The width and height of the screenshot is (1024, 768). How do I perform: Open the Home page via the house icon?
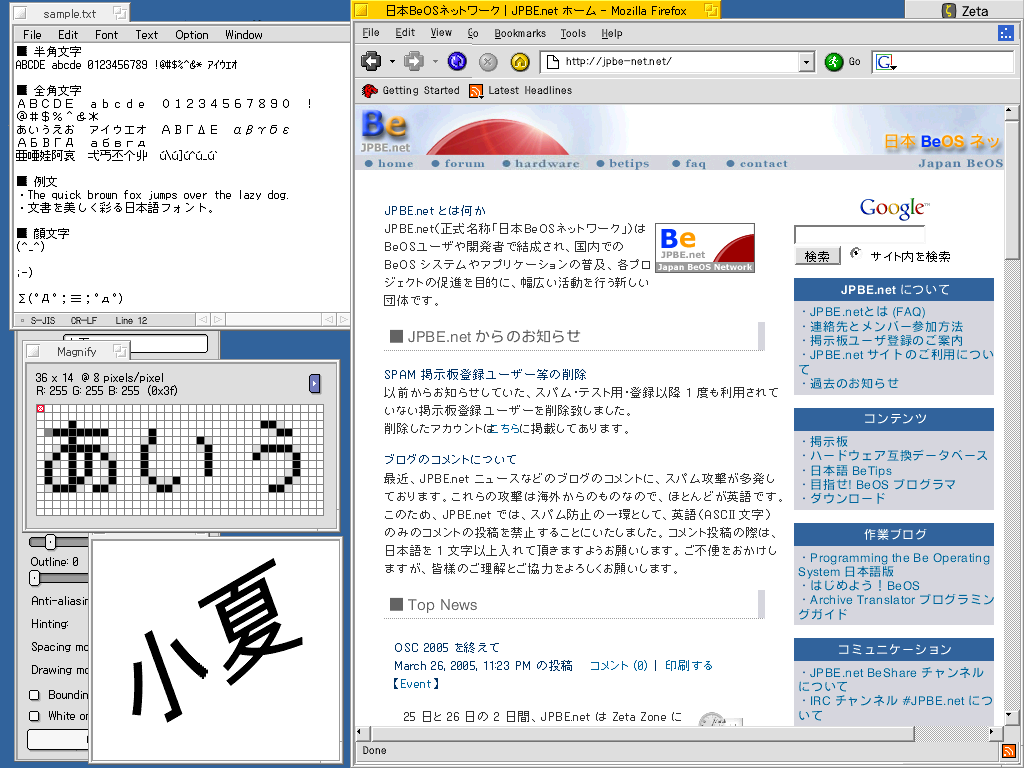coord(520,61)
